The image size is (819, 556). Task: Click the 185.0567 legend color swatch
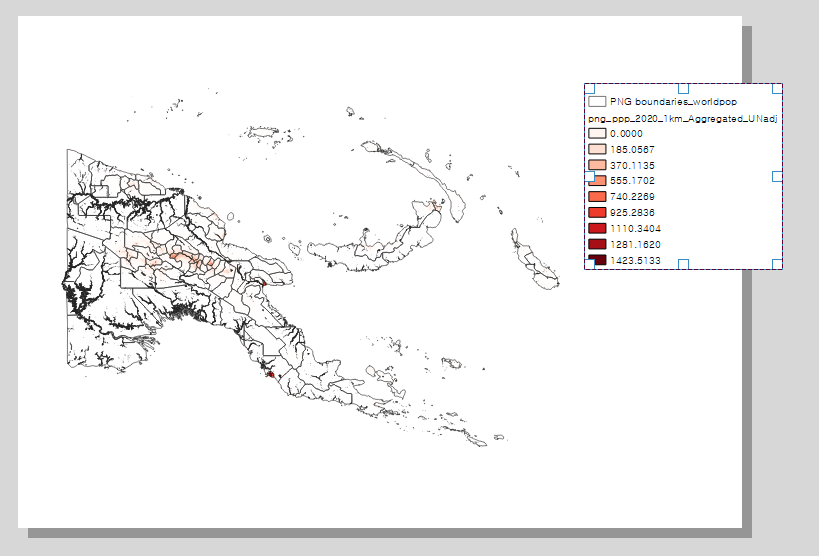[x=597, y=149]
